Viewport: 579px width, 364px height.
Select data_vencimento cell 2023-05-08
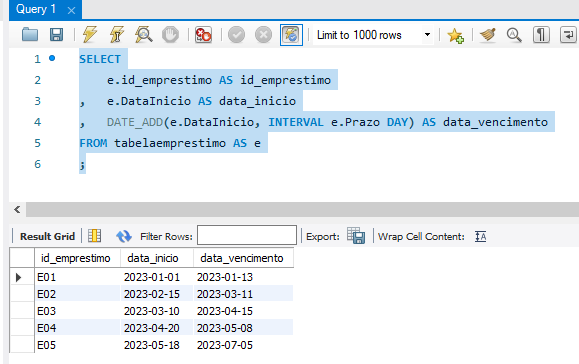click(243, 328)
